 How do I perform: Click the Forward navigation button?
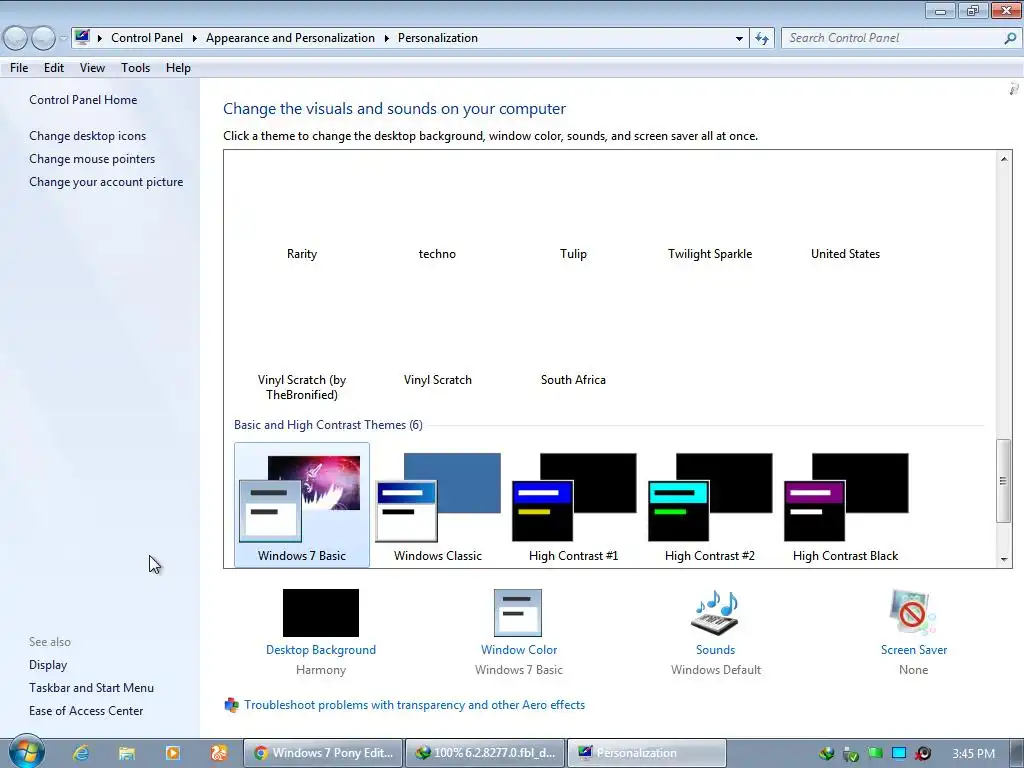coord(44,39)
